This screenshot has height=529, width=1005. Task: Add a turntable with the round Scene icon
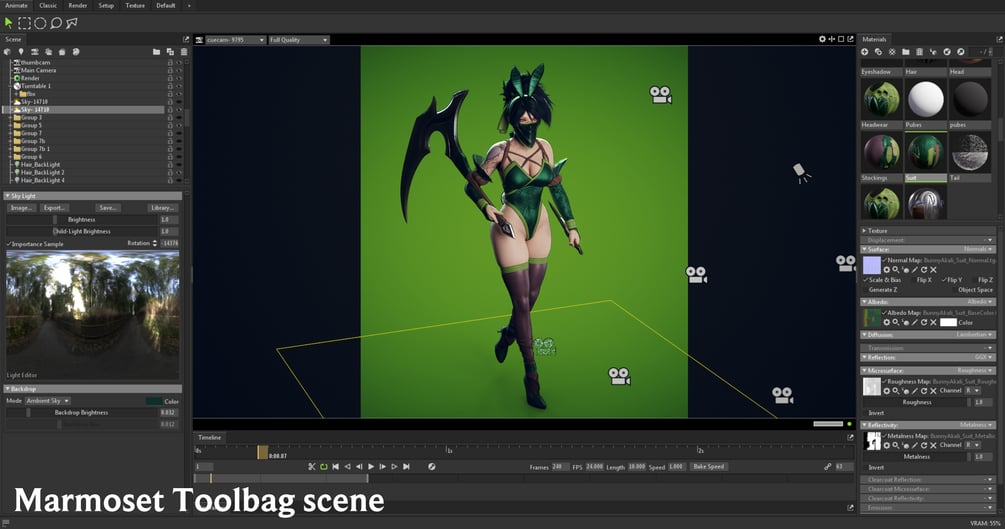point(76,52)
